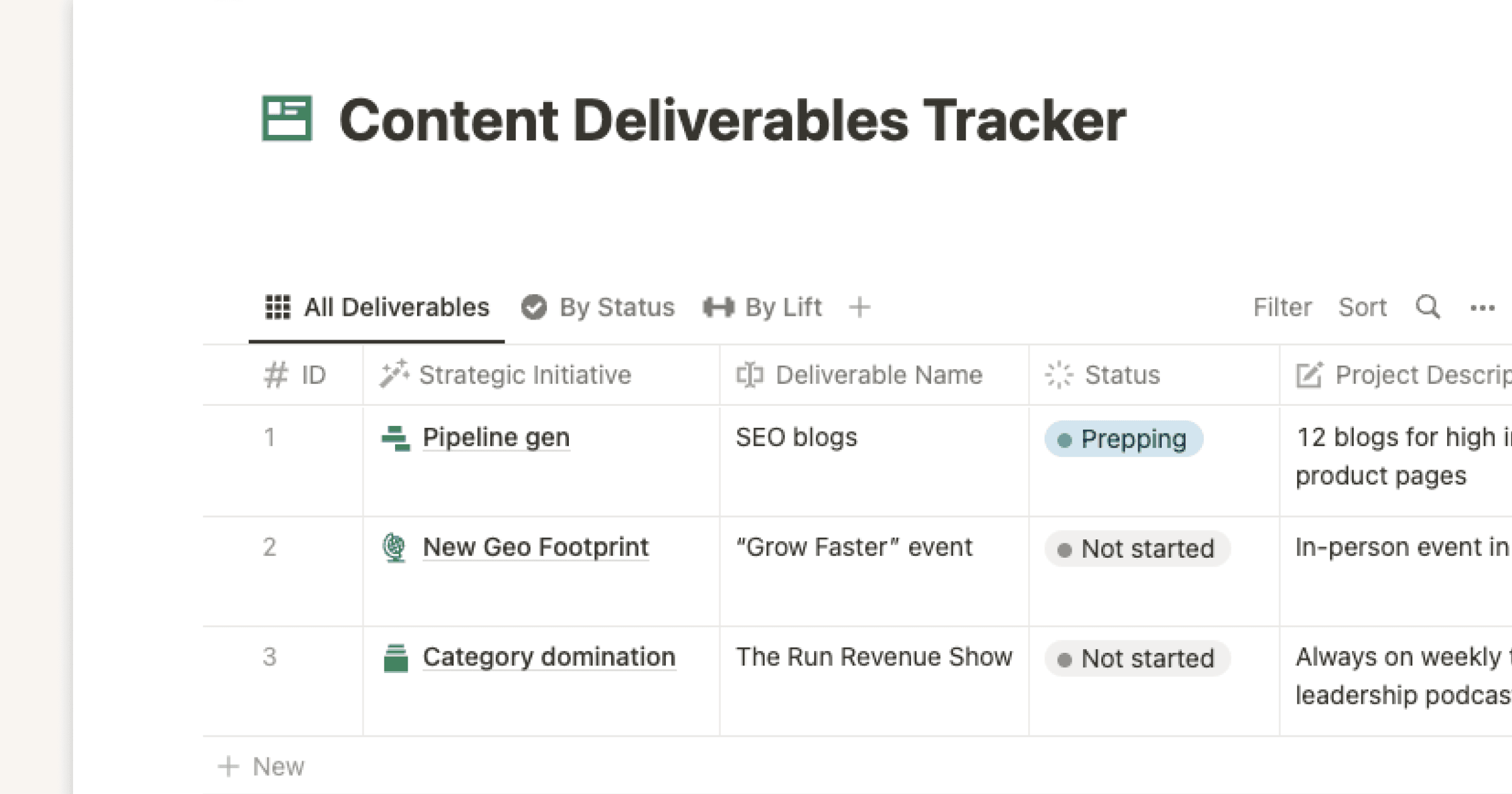Select the Not started tag on The Run Revenue Show
1512x794 pixels.
[x=1137, y=658]
